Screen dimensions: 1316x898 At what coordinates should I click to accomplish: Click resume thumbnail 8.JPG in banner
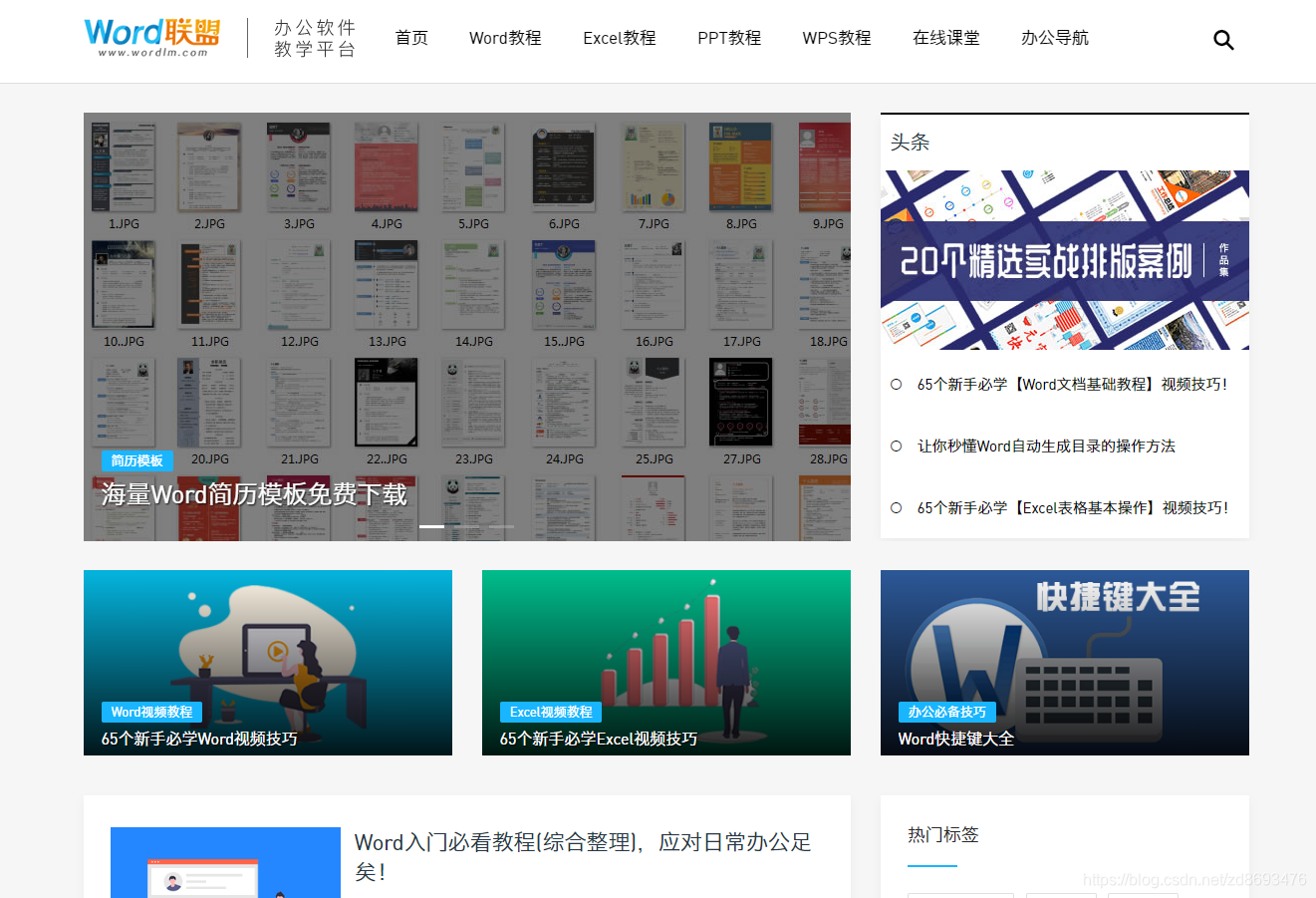pos(740,167)
